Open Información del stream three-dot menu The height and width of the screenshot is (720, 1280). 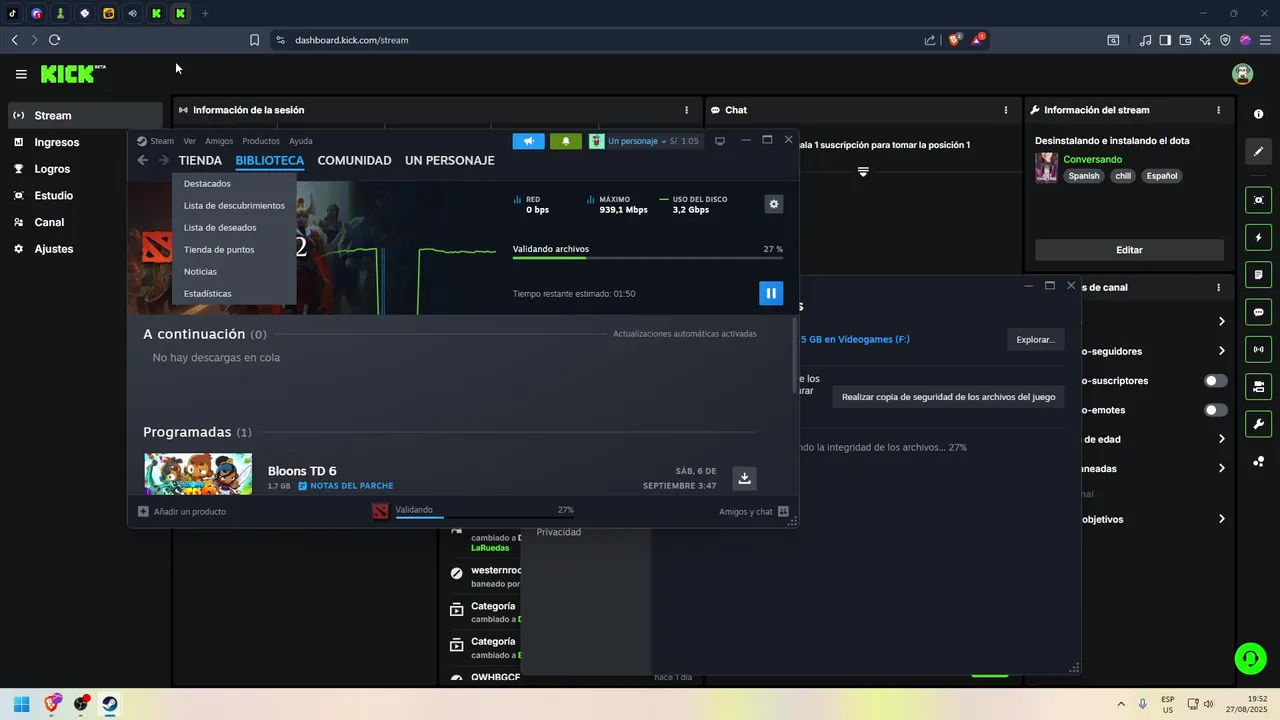(1218, 110)
